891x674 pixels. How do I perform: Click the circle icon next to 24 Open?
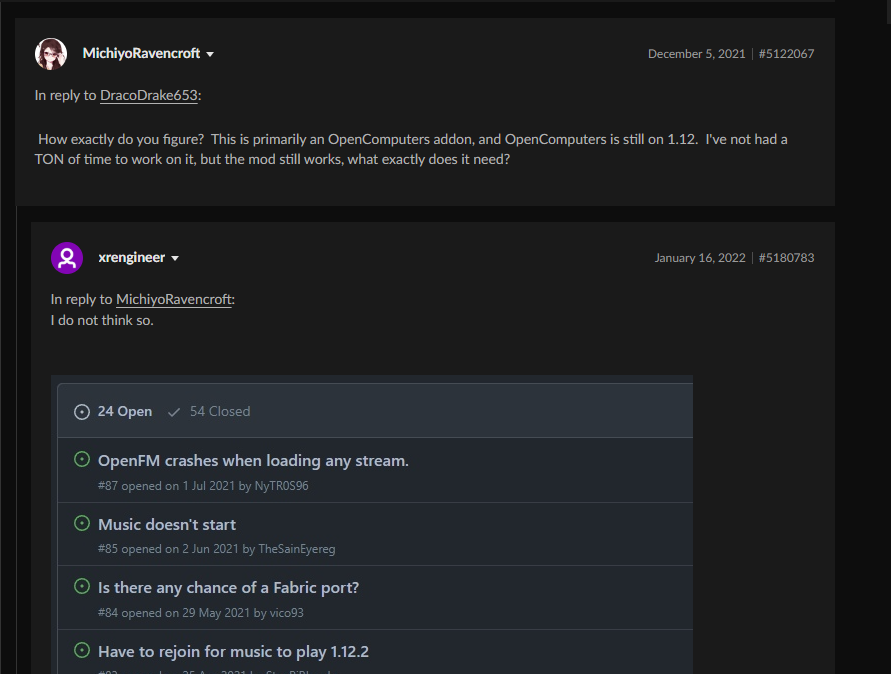(82, 412)
